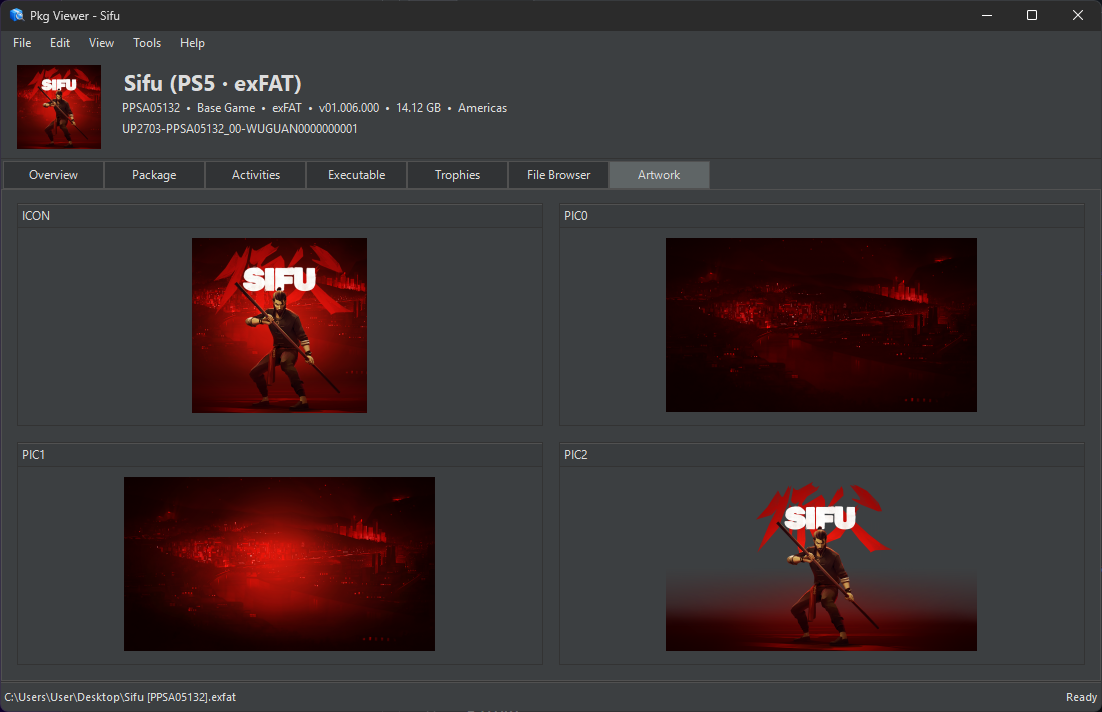The width and height of the screenshot is (1102, 712).
Task: Select the PIC2 artwork image
Action: [x=821, y=564]
